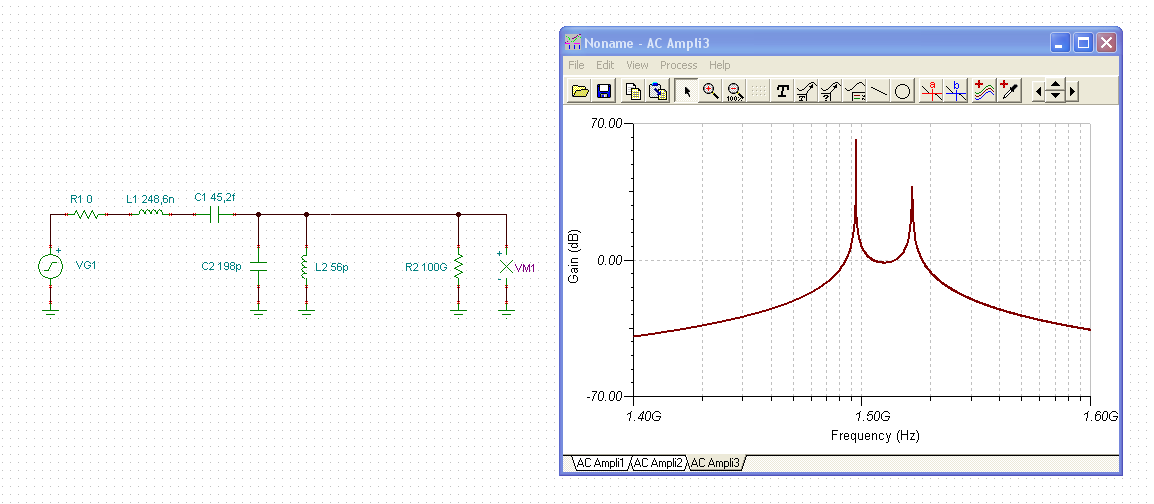1154x504 pixels.
Task: Click the diagram window icon in title bar
Action: coord(573,42)
